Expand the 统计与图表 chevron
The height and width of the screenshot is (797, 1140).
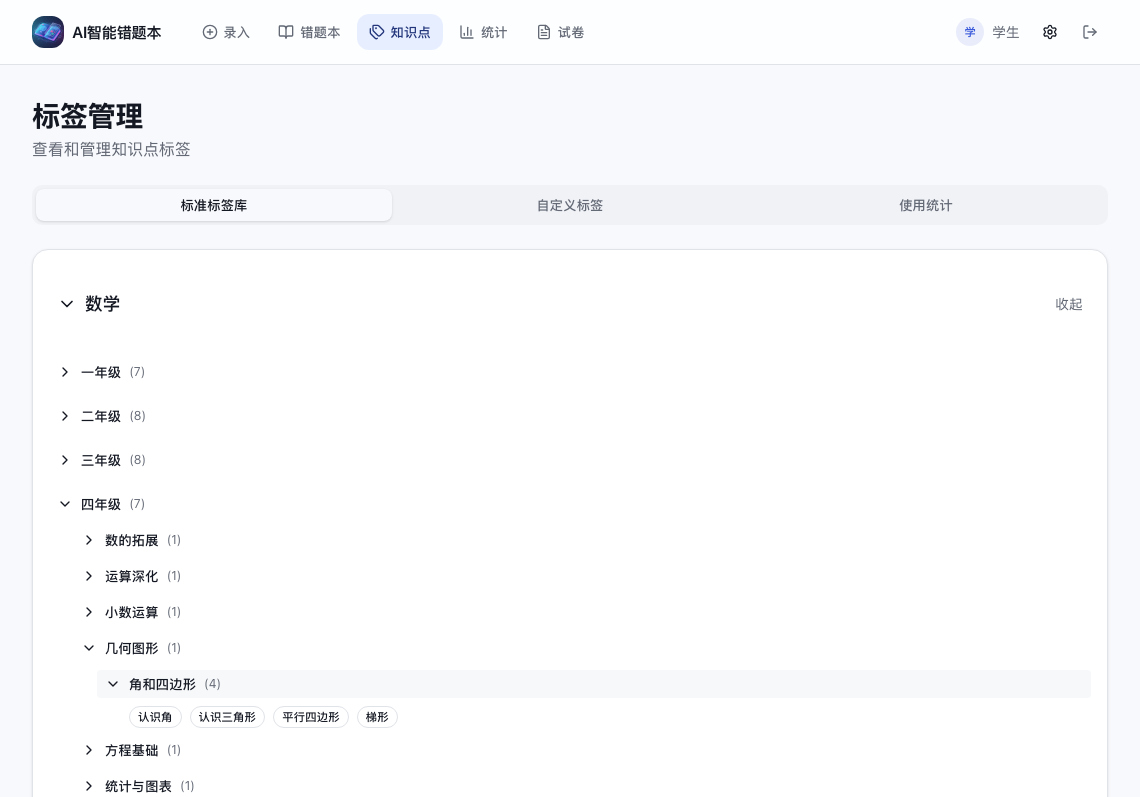pyautogui.click(x=89, y=786)
